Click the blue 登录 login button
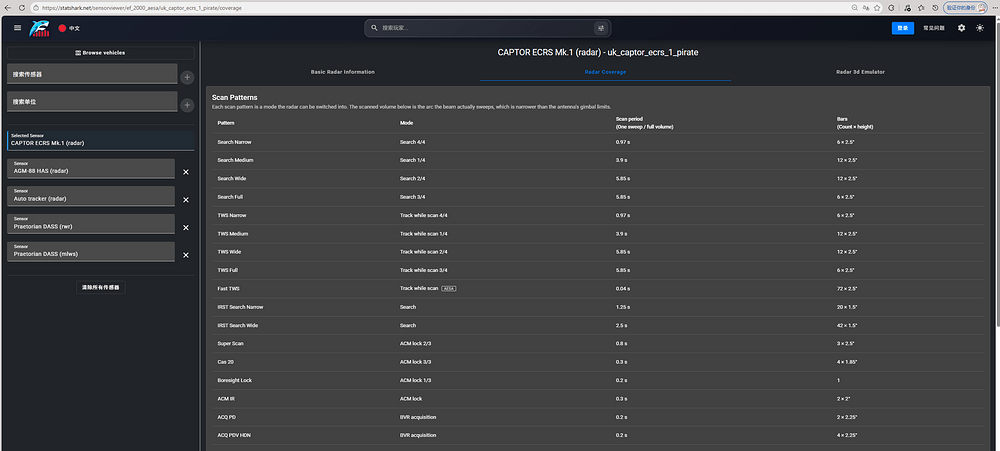Screen dimensions: 1000x451 [x=902, y=28]
